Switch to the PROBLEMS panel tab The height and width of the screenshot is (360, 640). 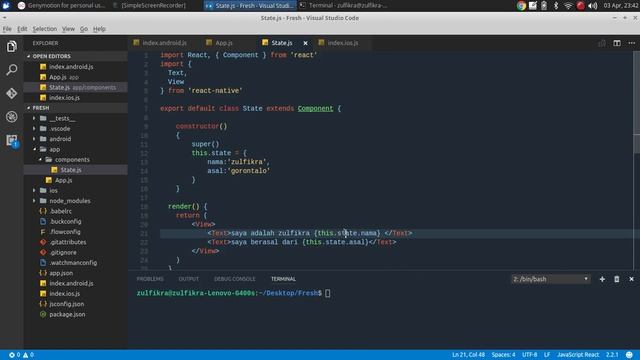coord(150,279)
